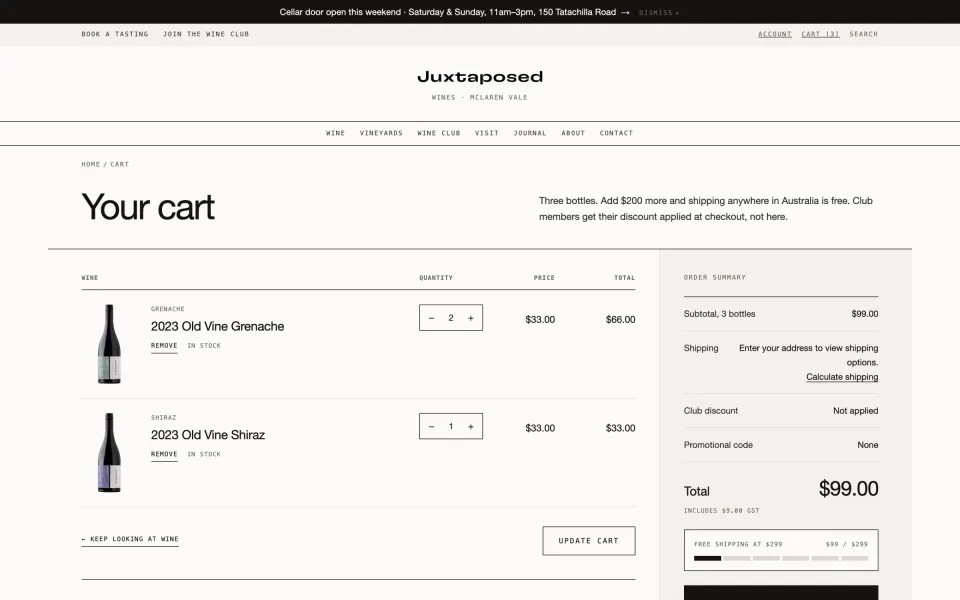Image resolution: width=960 pixels, height=600 pixels.
Task: Click the Subtotal, 3 bottles row
Action: [781, 314]
